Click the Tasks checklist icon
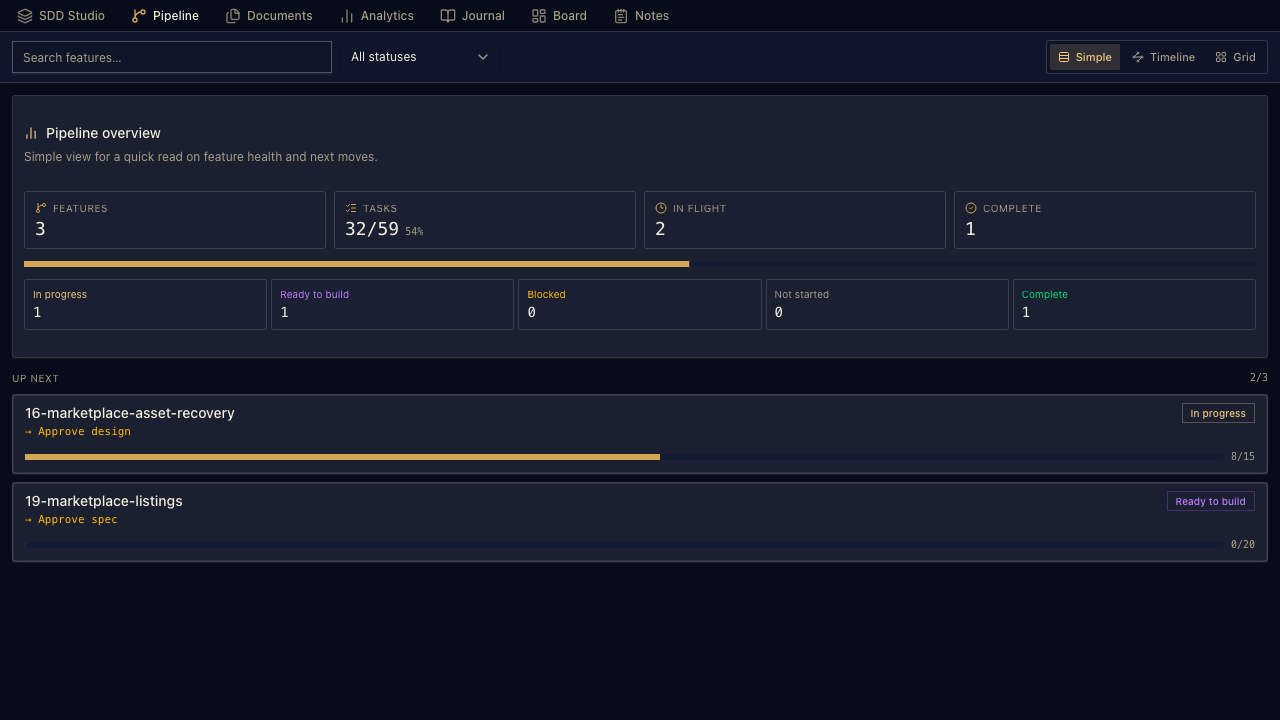 coord(351,208)
